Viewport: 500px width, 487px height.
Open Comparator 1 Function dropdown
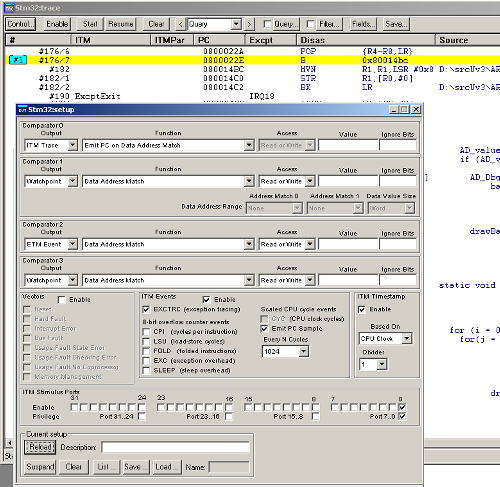(x=249, y=181)
